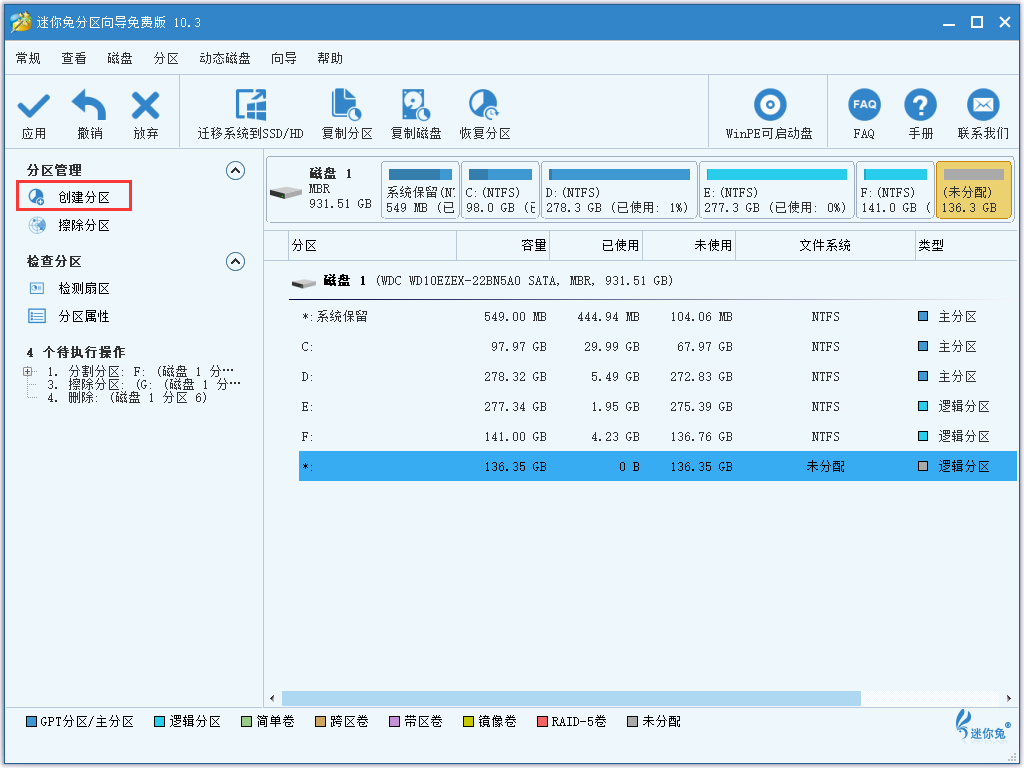Open the 查看 menu
The width and height of the screenshot is (1024, 768).
[x=74, y=58]
